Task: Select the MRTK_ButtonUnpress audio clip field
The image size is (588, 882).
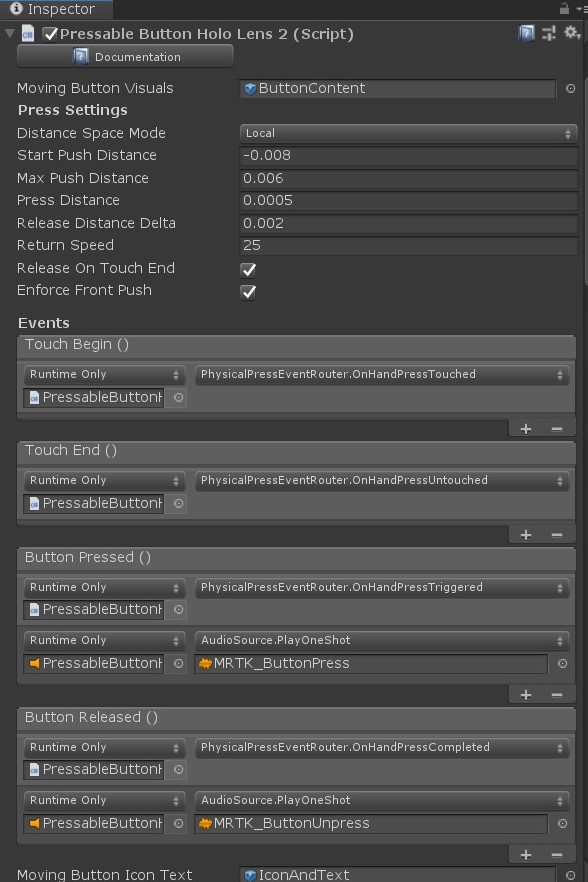Action: pos(371,824)
